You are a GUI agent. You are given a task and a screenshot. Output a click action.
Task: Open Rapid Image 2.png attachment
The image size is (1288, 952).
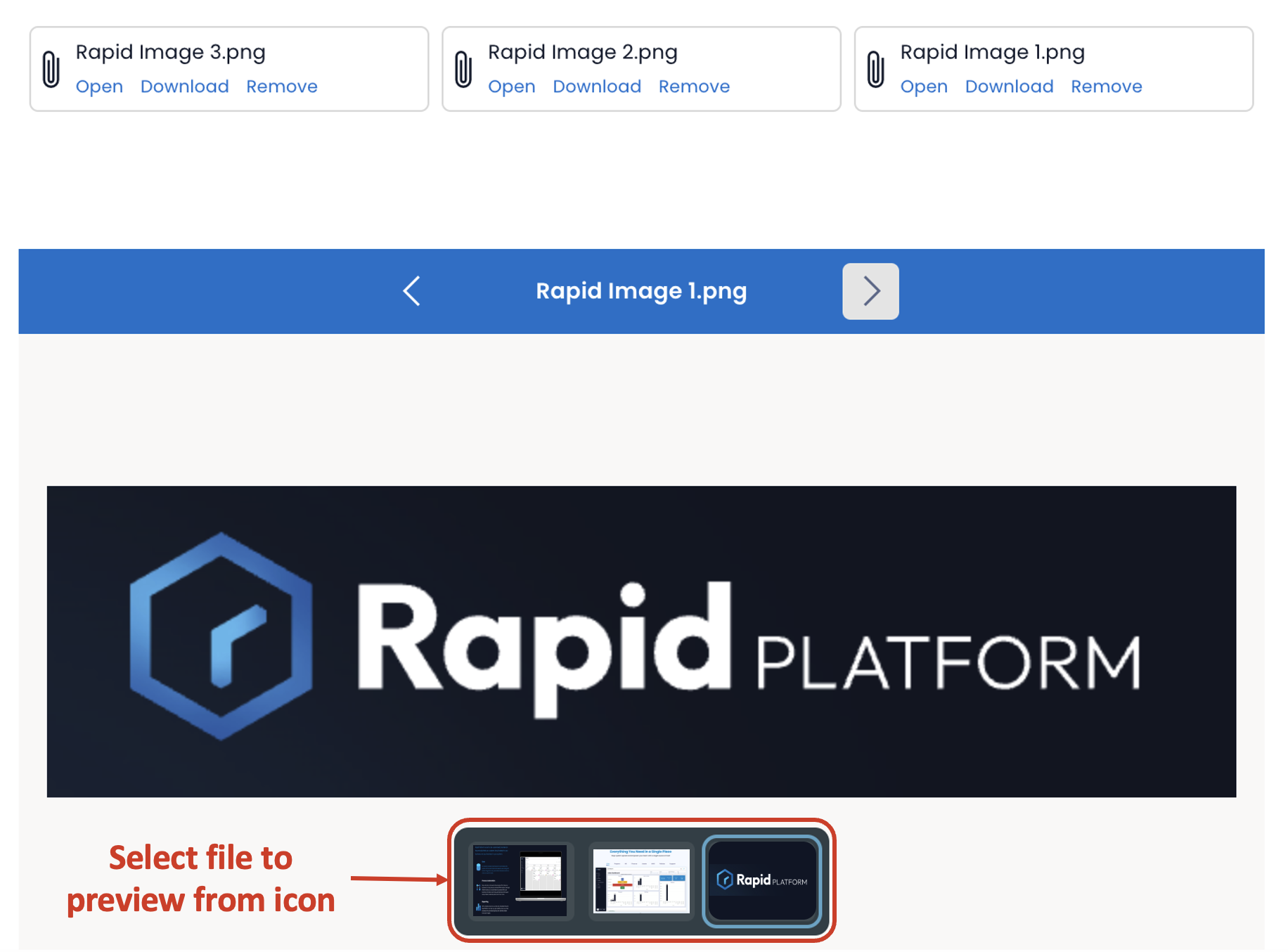pos(511,86)
